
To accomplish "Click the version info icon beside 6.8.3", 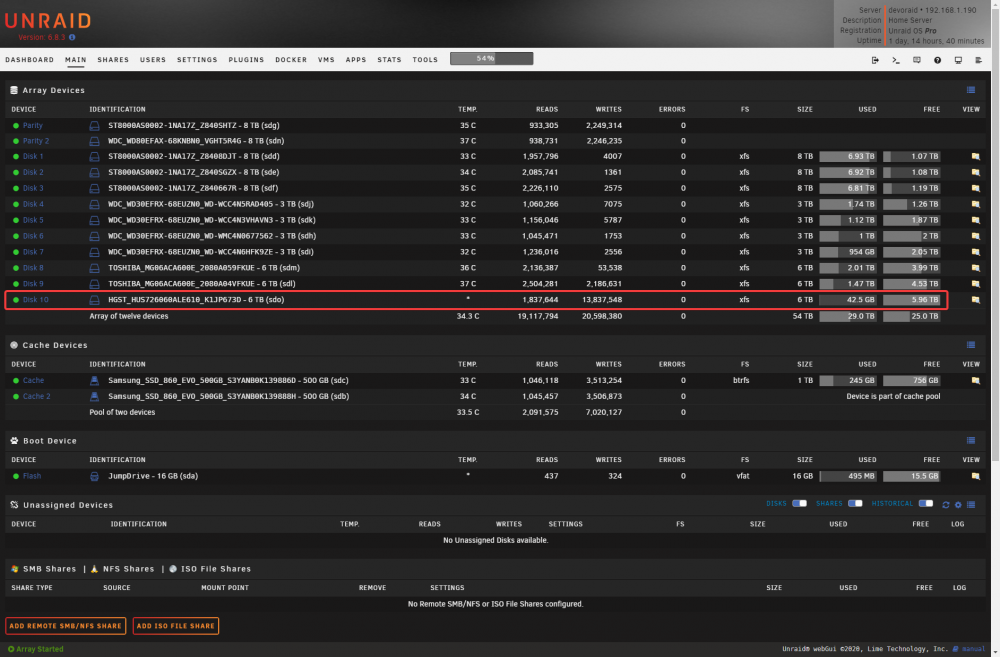I will (x=72, y=38).
